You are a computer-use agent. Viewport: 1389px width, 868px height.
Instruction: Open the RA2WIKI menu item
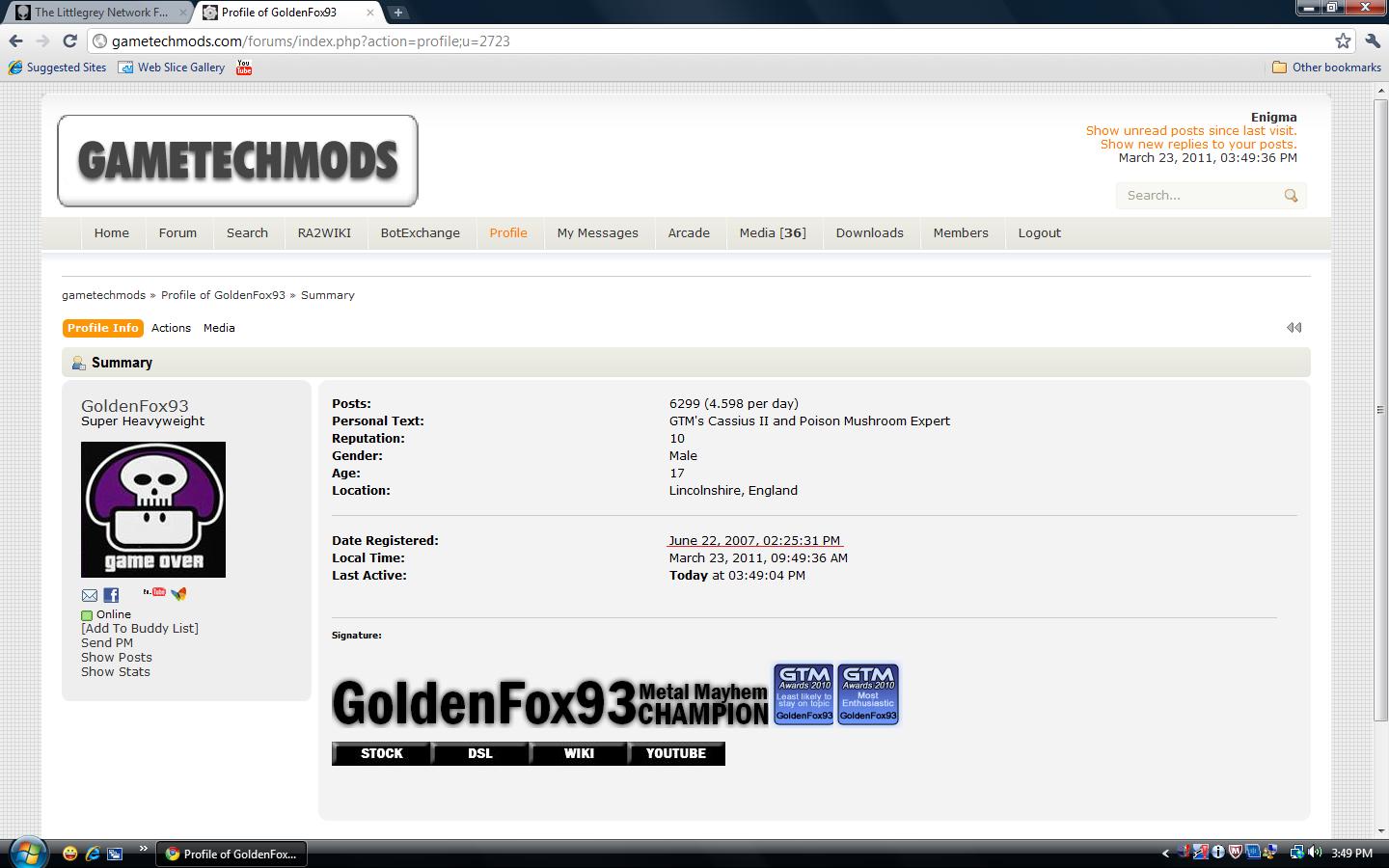tap(324, 233)
